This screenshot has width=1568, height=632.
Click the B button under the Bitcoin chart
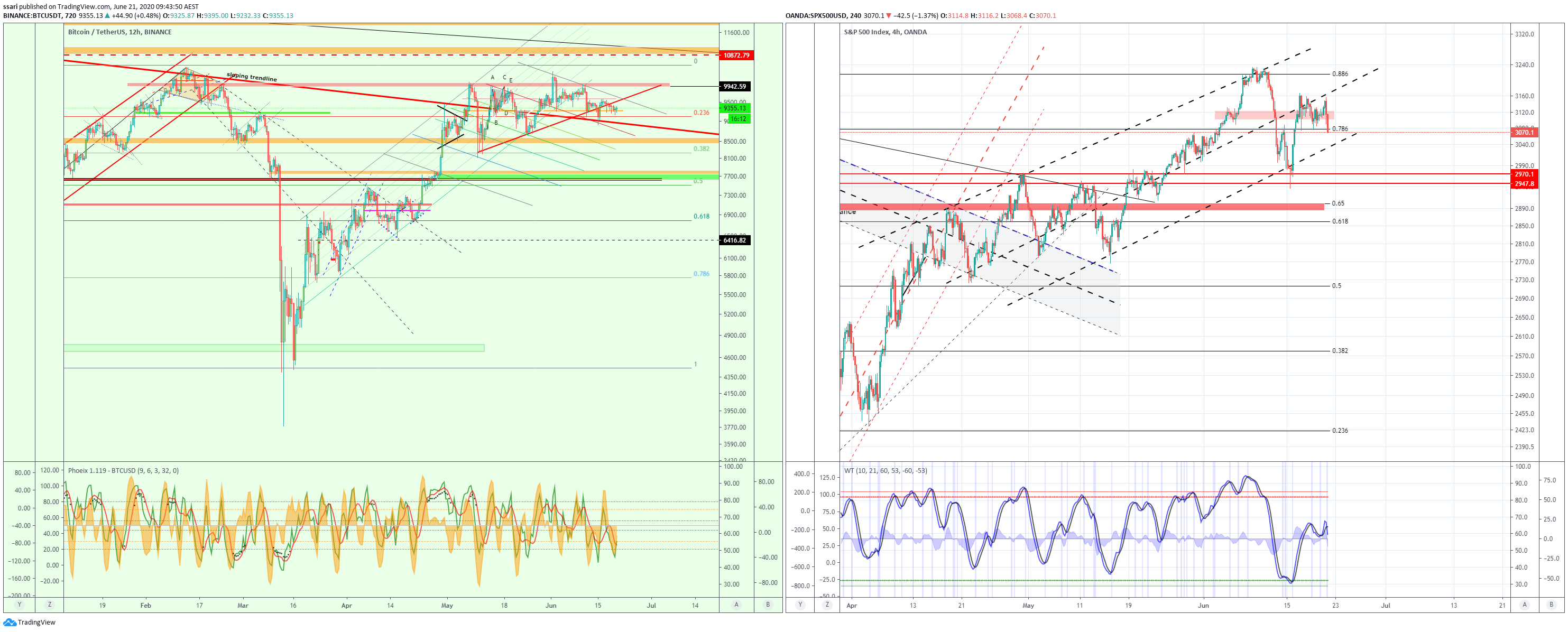click(768, 605)
